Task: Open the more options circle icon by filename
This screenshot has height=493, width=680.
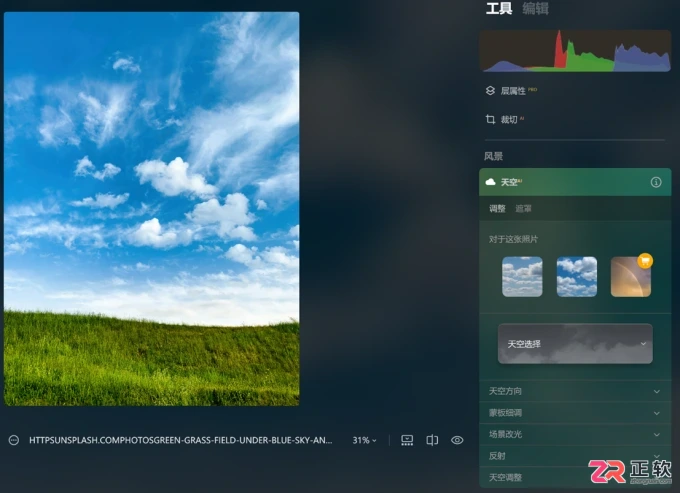Action: click(14, 441)
